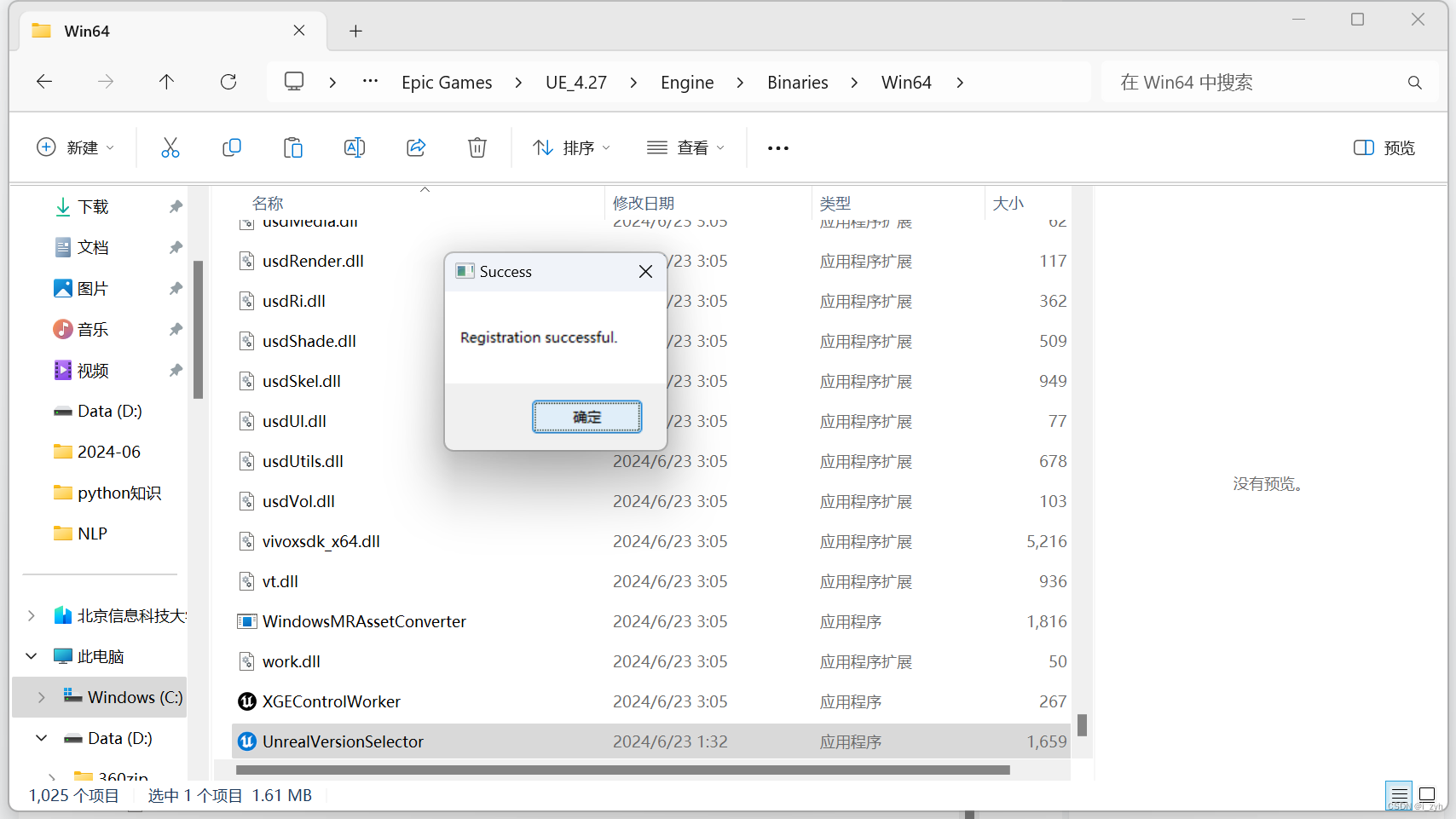1456x819 pixels.
Task: Open the New (新建) dropdown
Action: (x=75, y=147)
